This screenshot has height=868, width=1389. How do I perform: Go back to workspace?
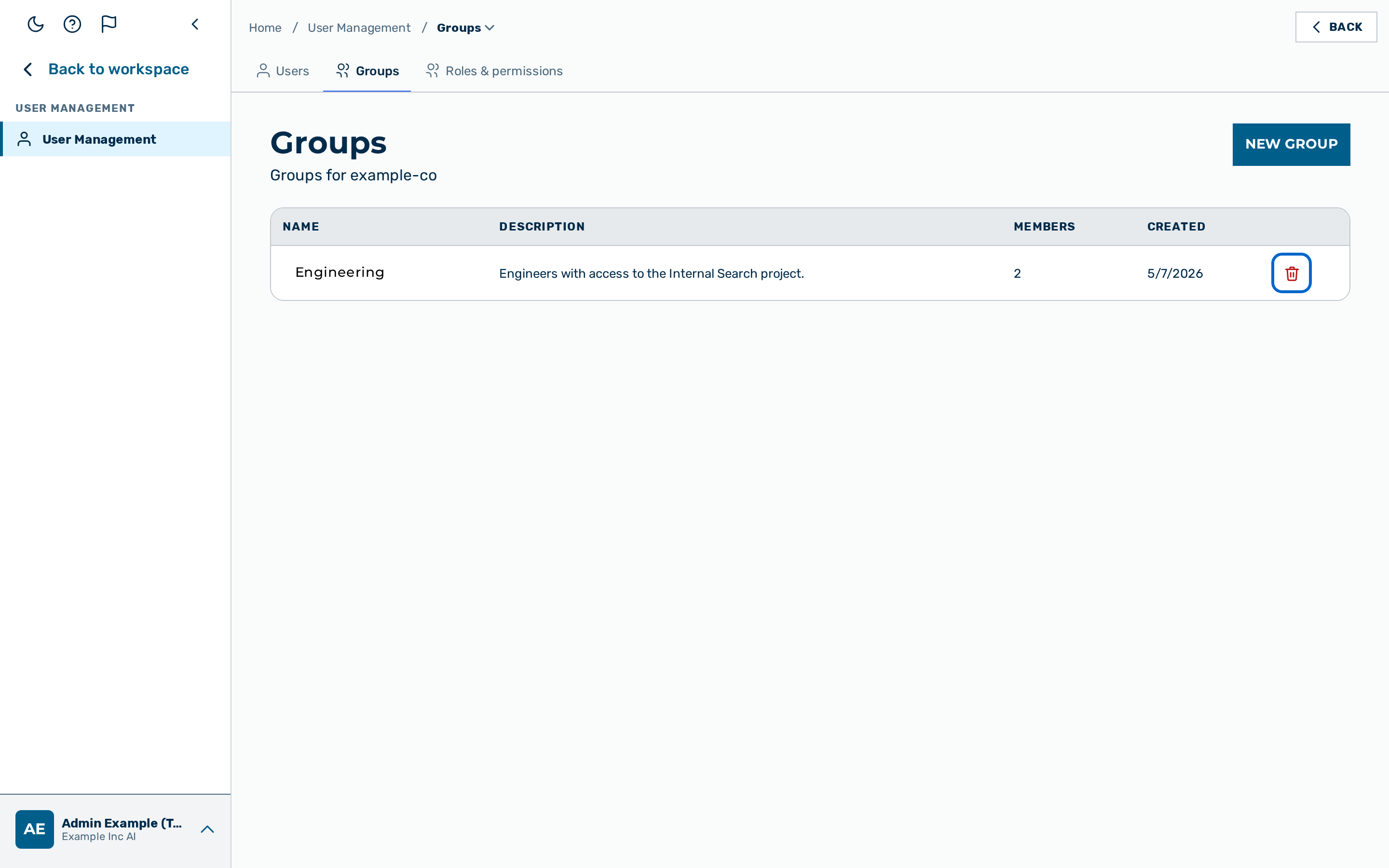pos(105,69)
